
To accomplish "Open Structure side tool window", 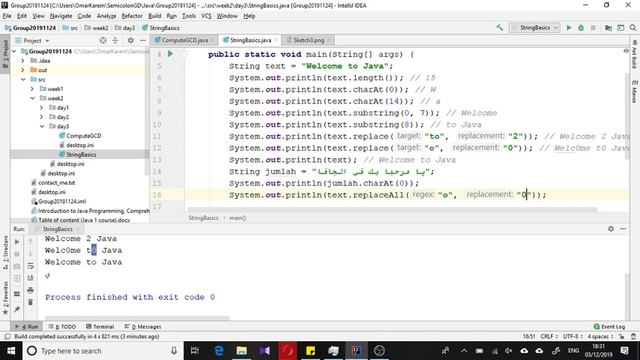I will tap(5, 252).
